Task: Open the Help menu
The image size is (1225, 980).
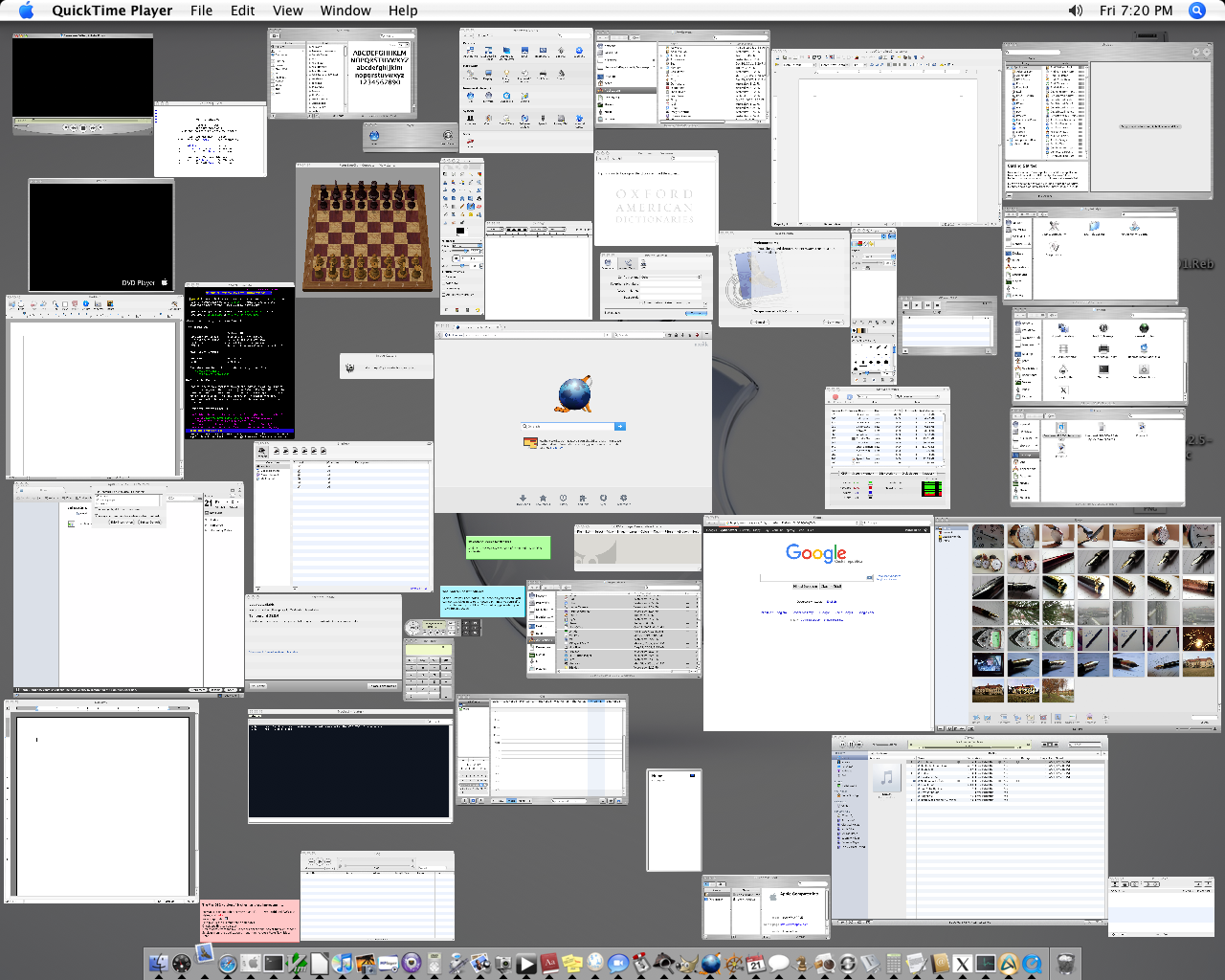Action: [x=403, y=11]
